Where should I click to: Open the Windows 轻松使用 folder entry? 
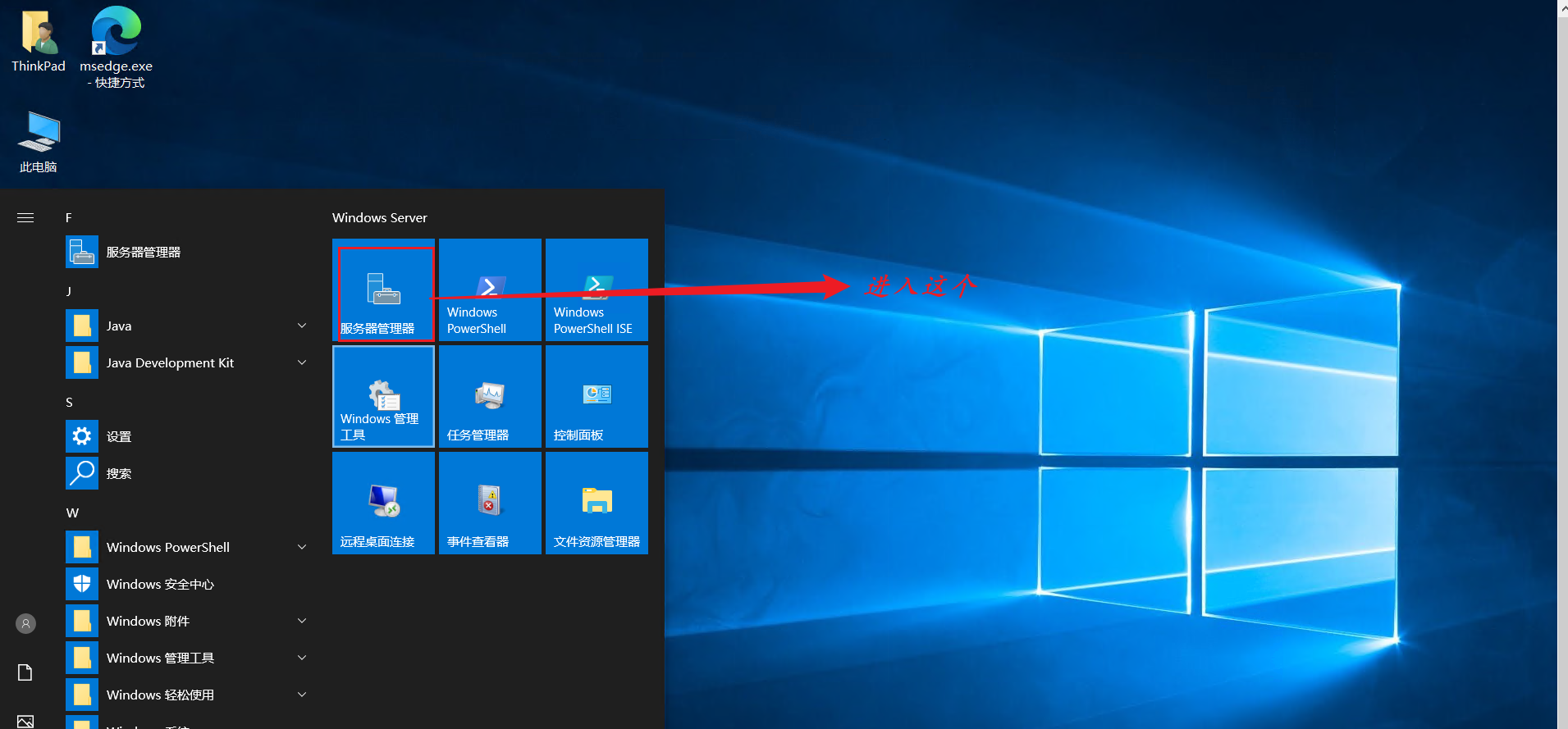click(189, 695)
